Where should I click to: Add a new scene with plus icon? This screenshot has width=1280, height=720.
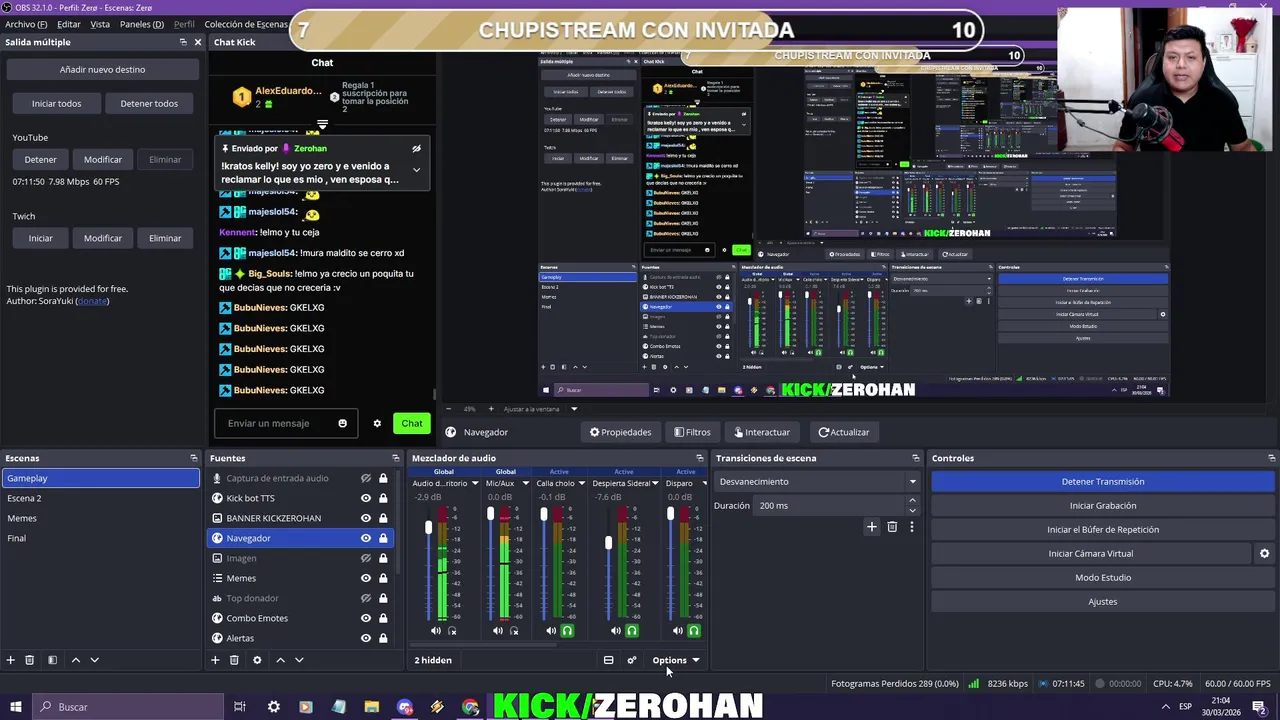pyautogui.click(x=11, y=660)
